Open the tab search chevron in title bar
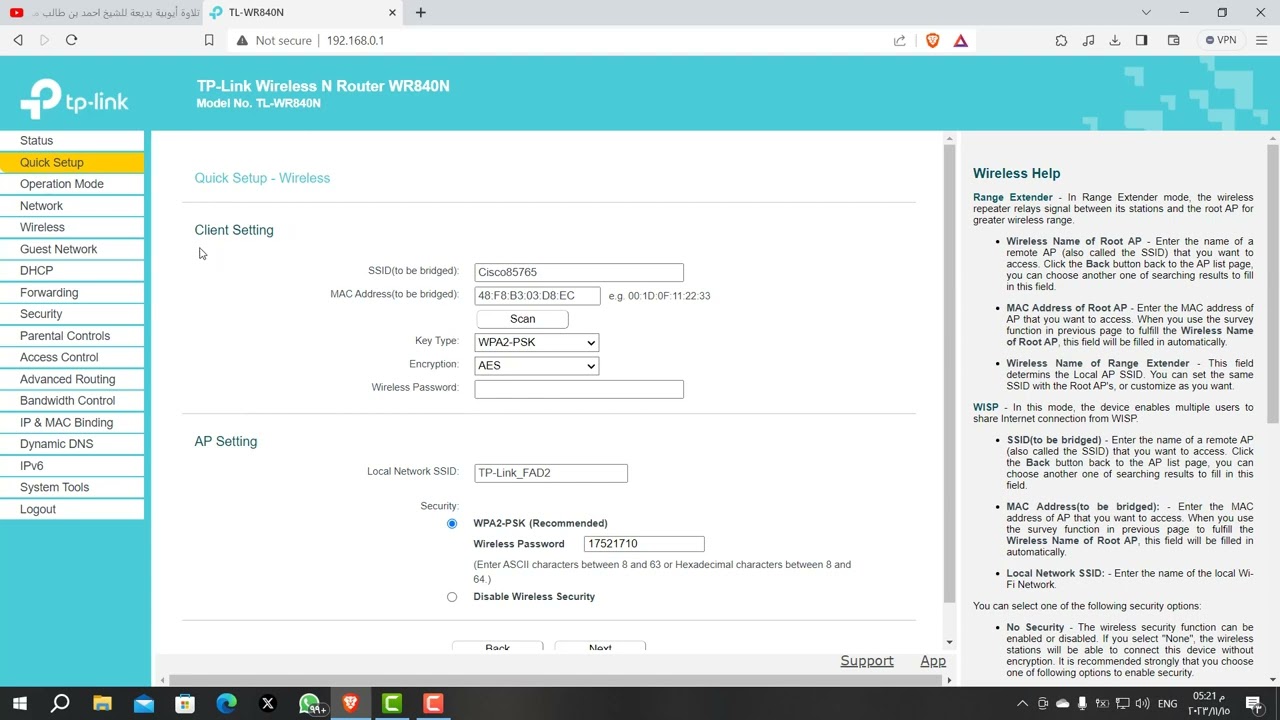 click(x=1146, y=13)
